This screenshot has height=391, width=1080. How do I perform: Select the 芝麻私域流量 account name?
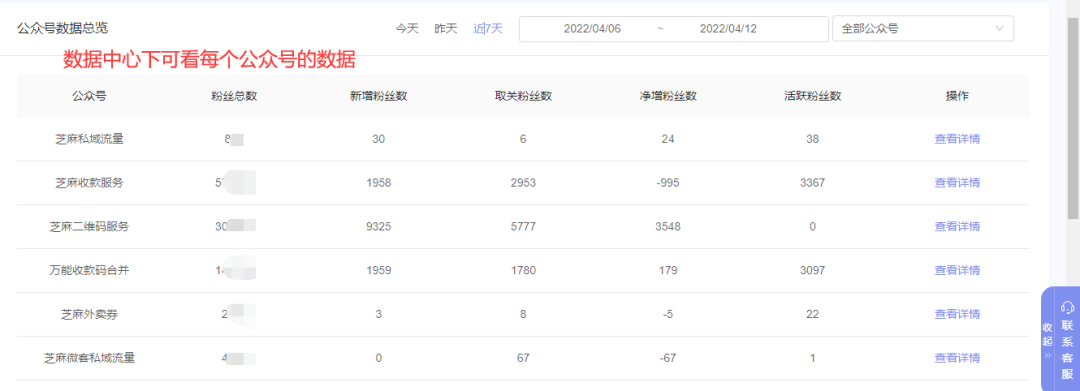[x=90, y=139]
